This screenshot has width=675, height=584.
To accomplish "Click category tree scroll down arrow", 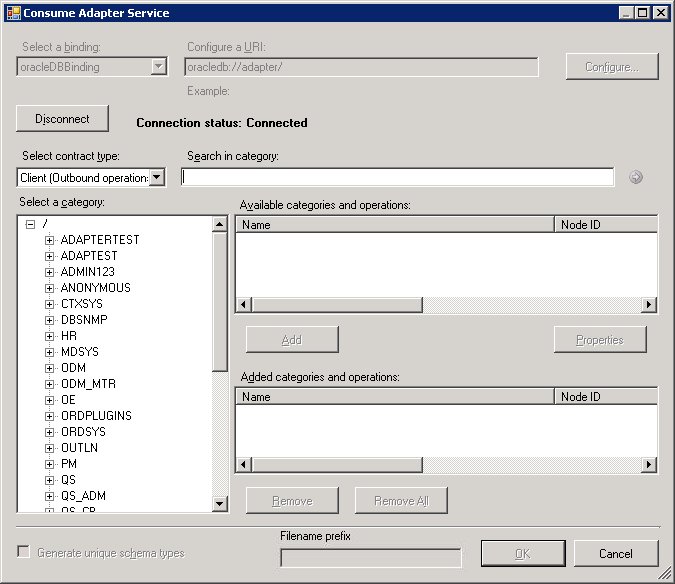I will [x=220, y=504].
